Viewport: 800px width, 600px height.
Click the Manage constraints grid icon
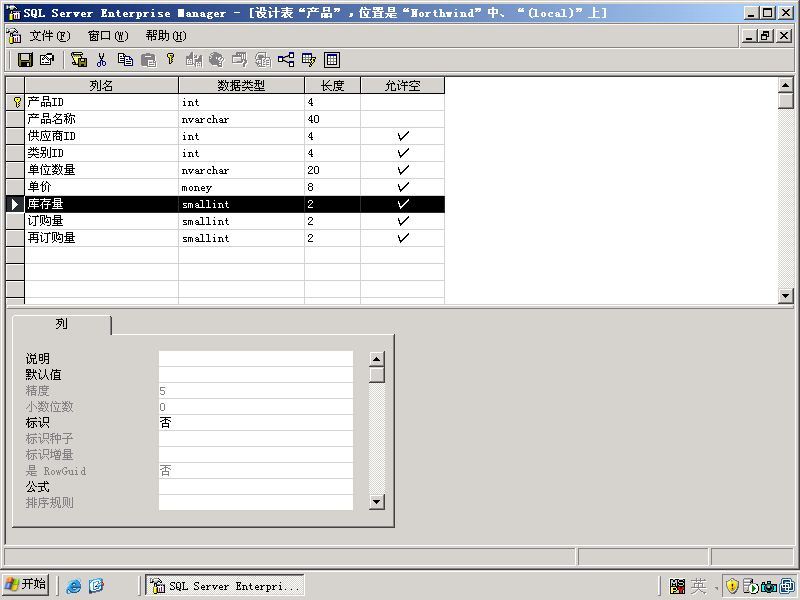pos(332,60)
